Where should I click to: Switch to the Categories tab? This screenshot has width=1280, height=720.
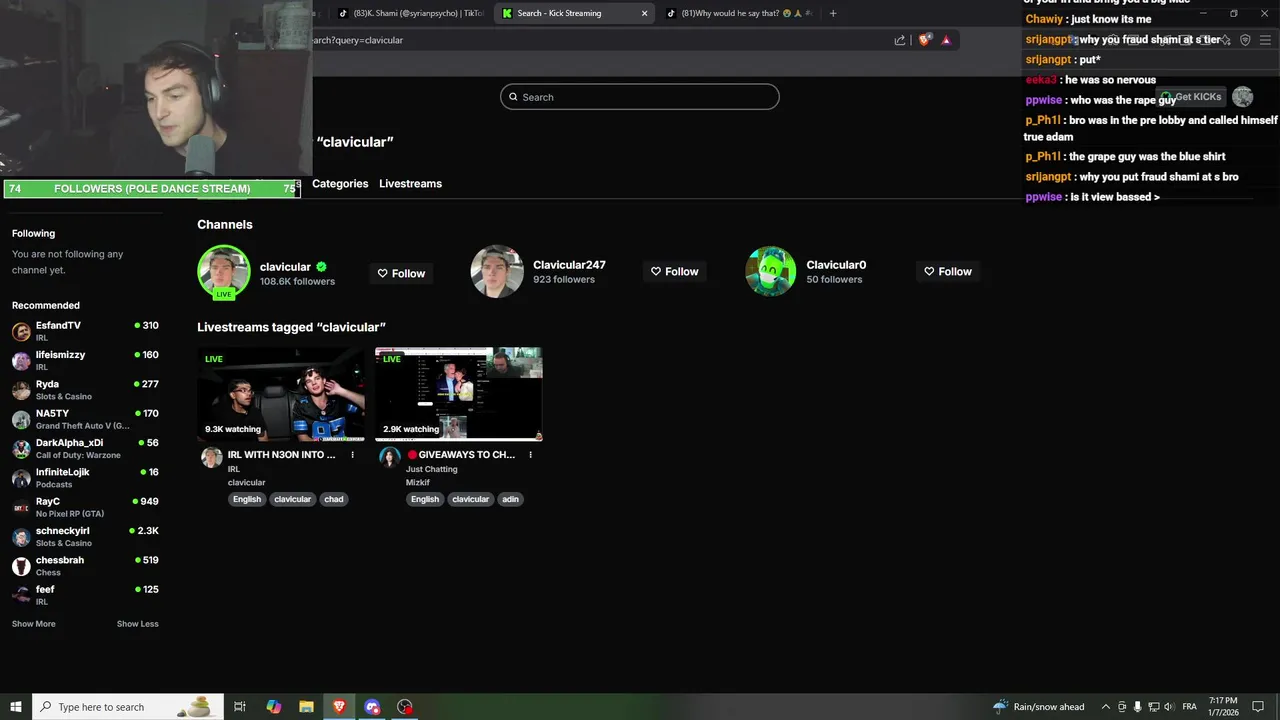tap(340, 184)
